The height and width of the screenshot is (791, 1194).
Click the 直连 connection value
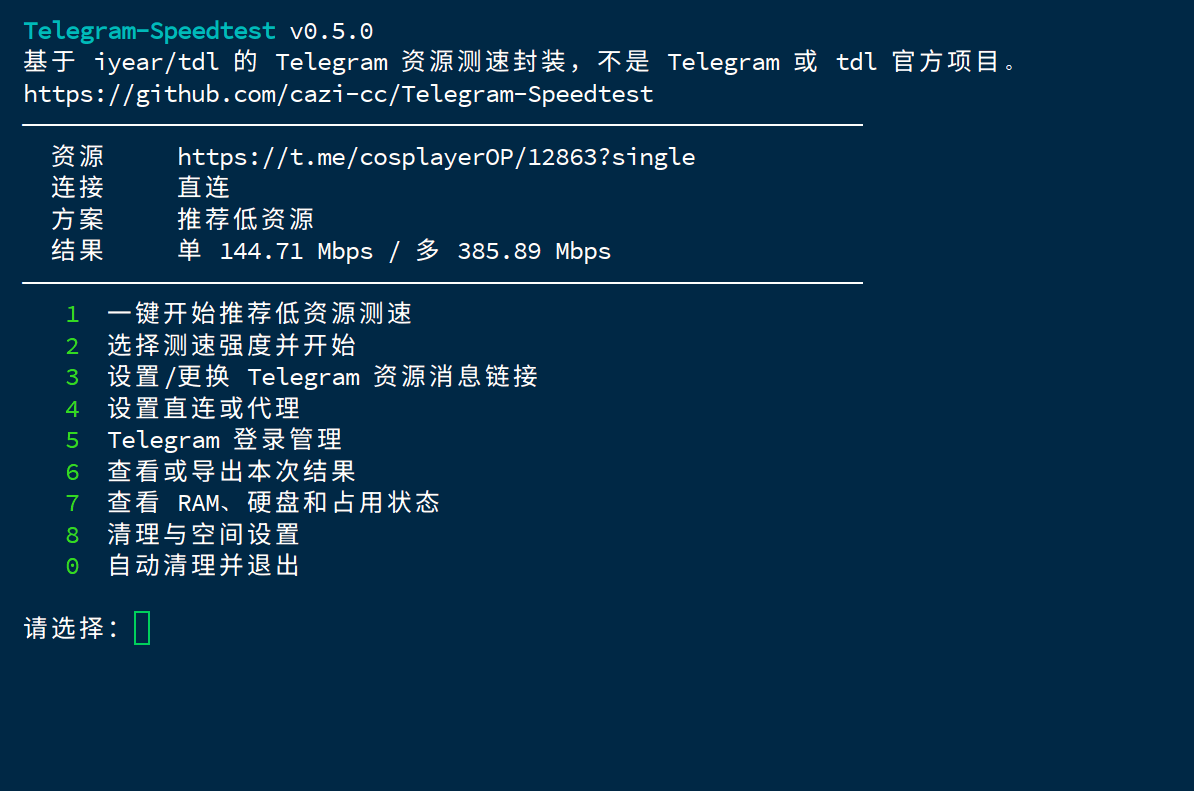[203, 188]
